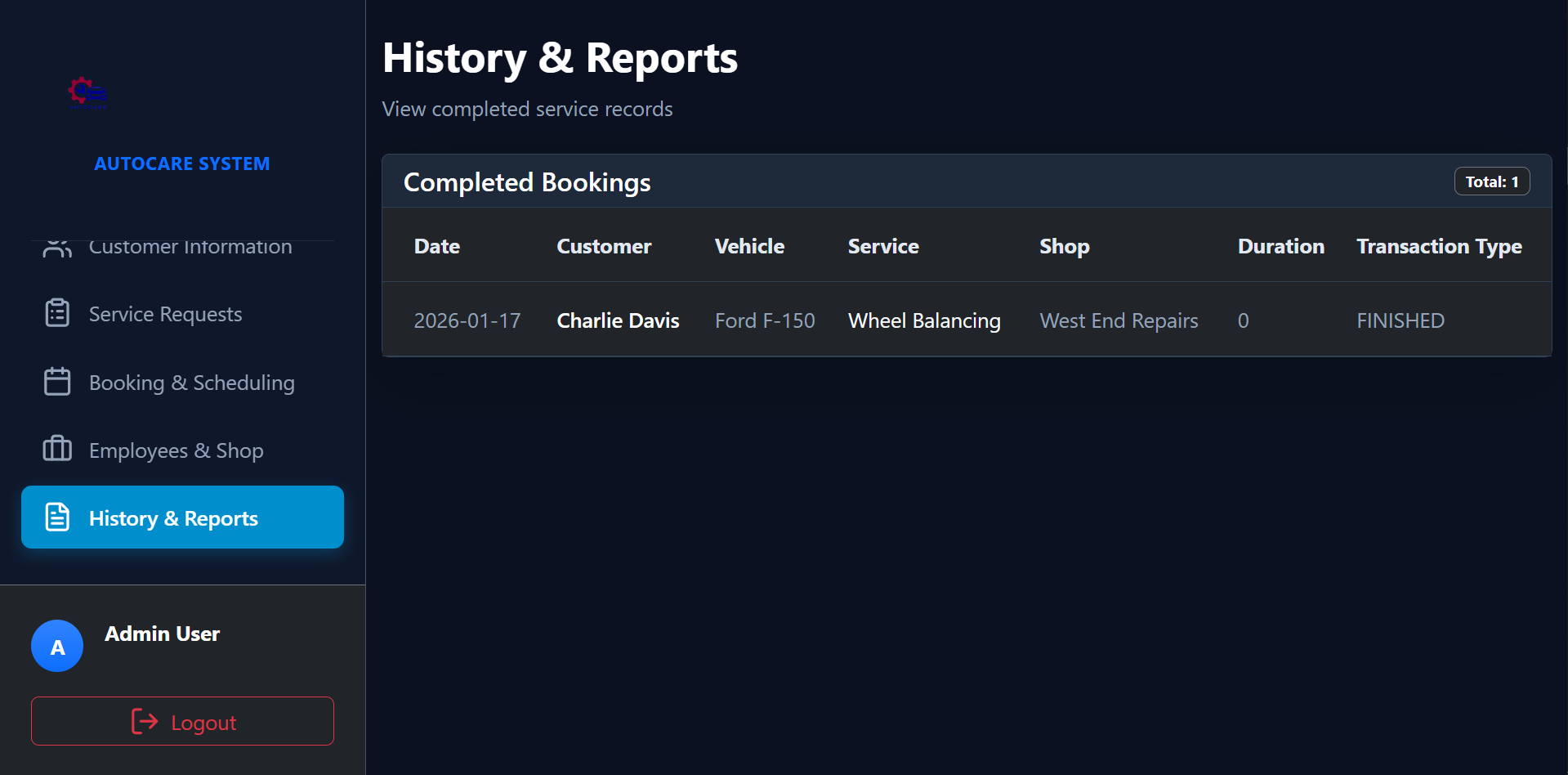Click the Admin User name label

163,634
